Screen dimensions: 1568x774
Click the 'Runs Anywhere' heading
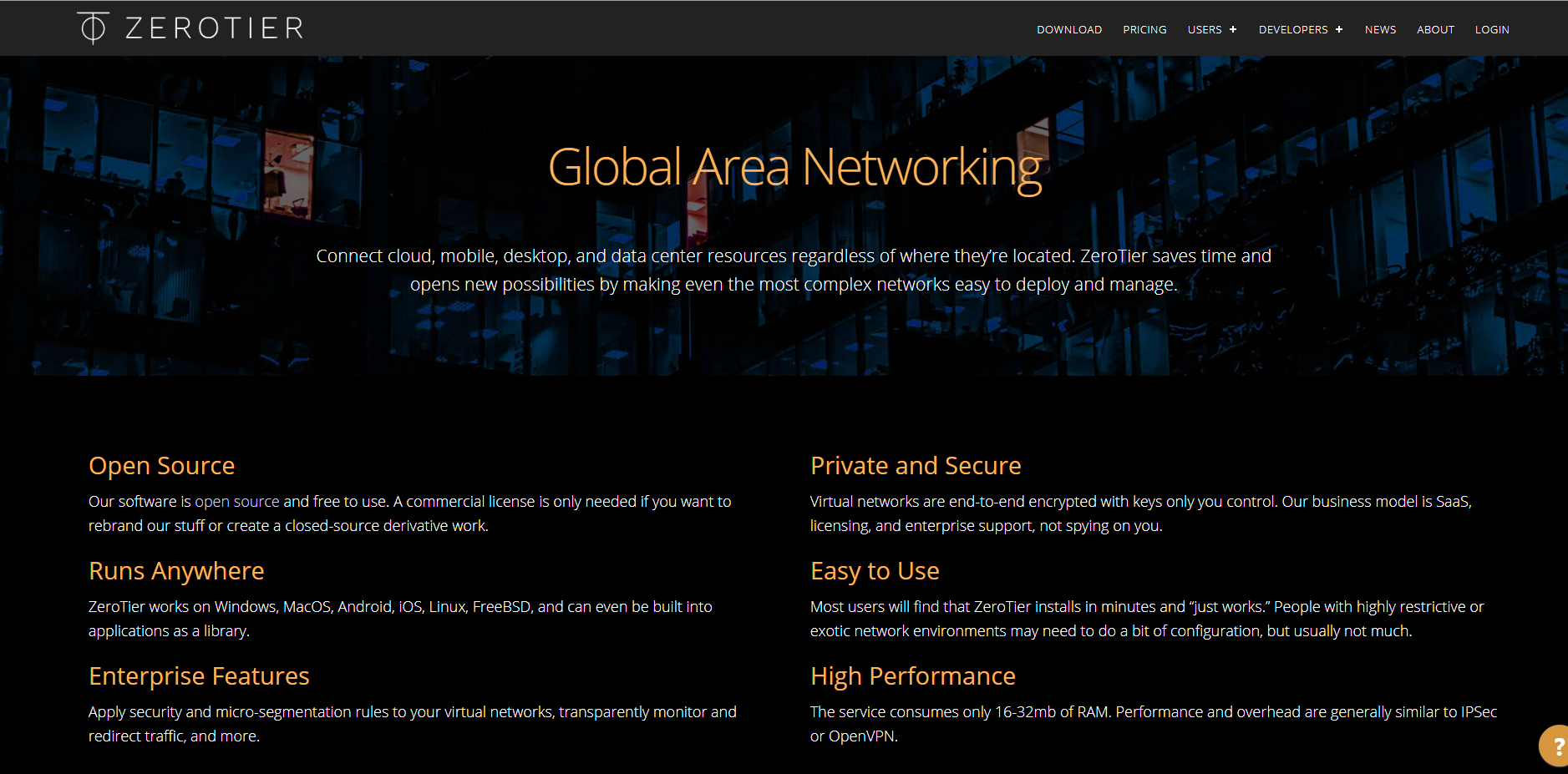click(176, 570)
